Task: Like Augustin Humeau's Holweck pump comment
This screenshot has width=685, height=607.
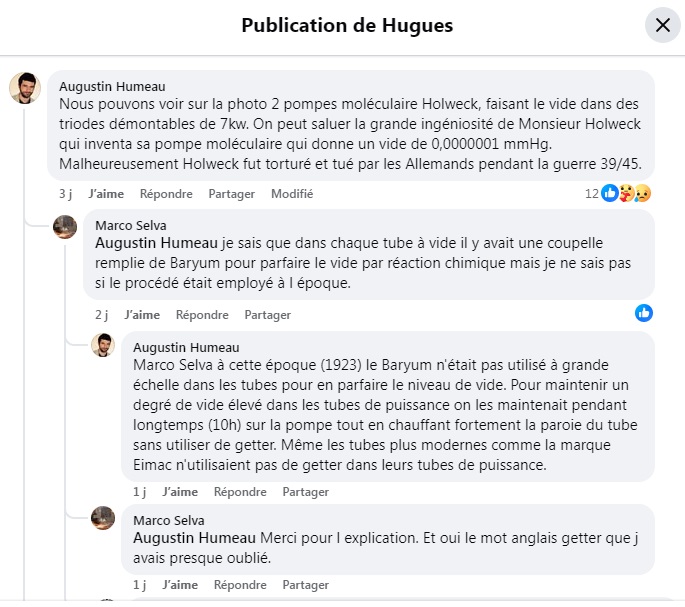Action: click(x=106, y=194)
